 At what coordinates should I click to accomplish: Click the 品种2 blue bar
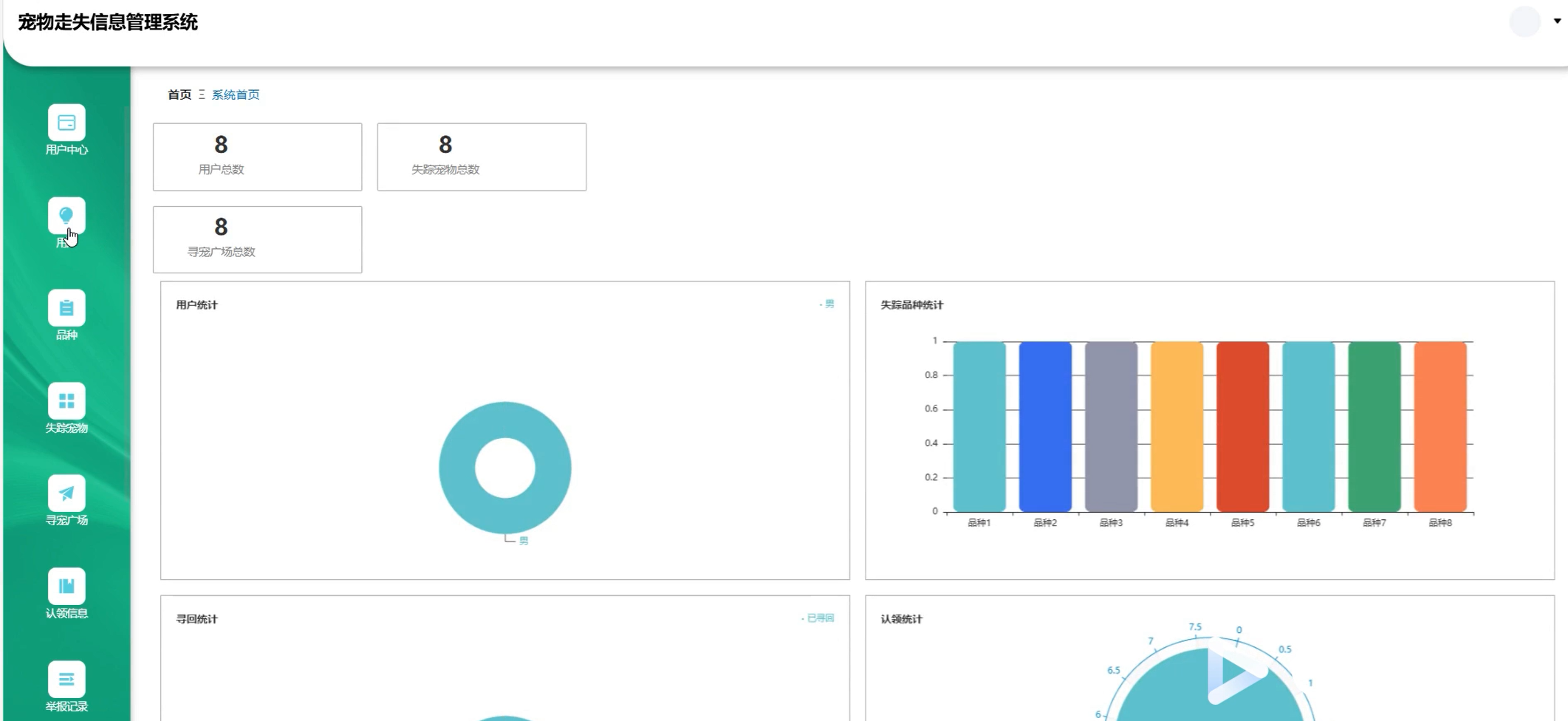(x=1045, y=426)
